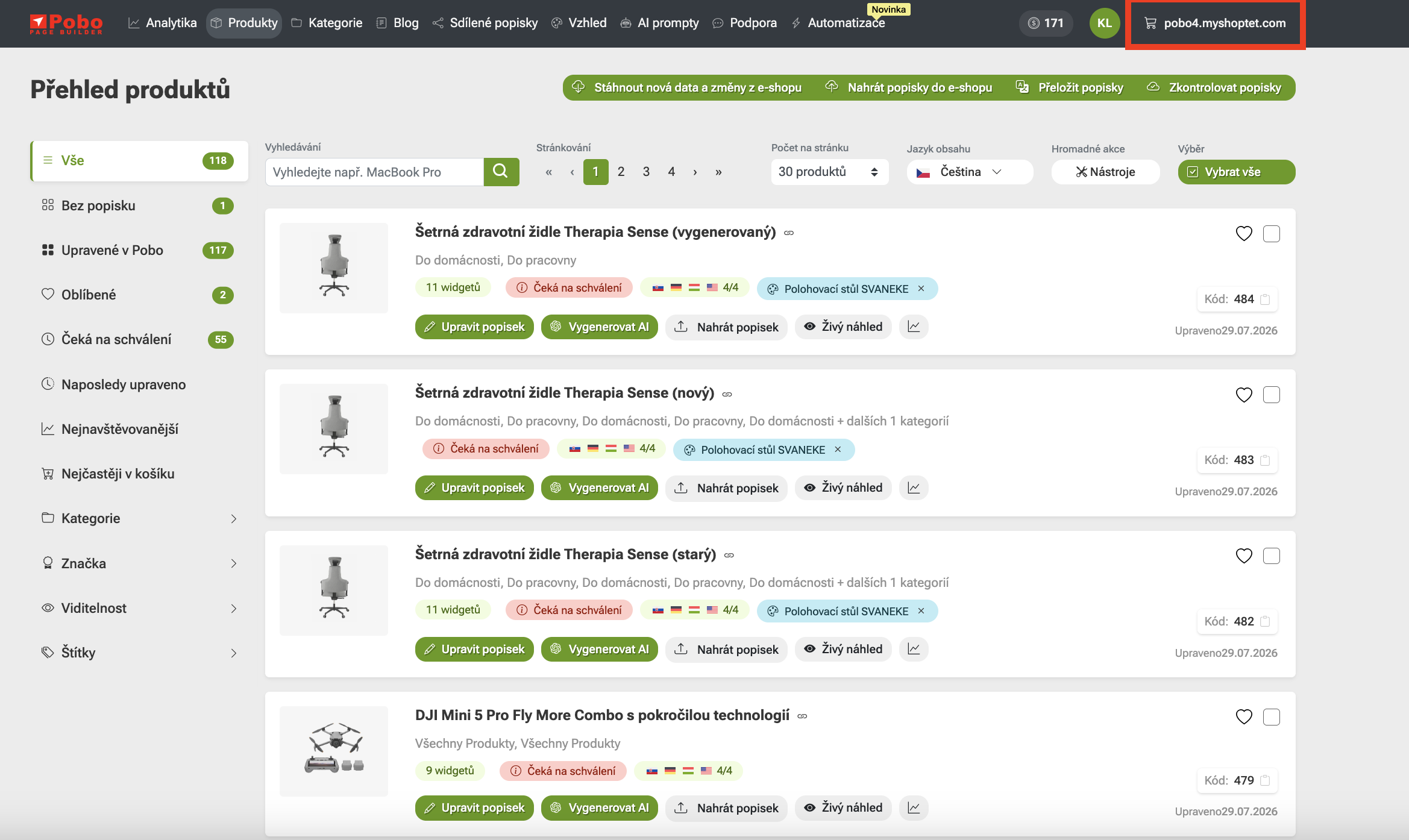This screenshot has width=1409, height=840.
Task: Copy product code 479 icon
Action: pyautogui.click(x=1265, y=780)
